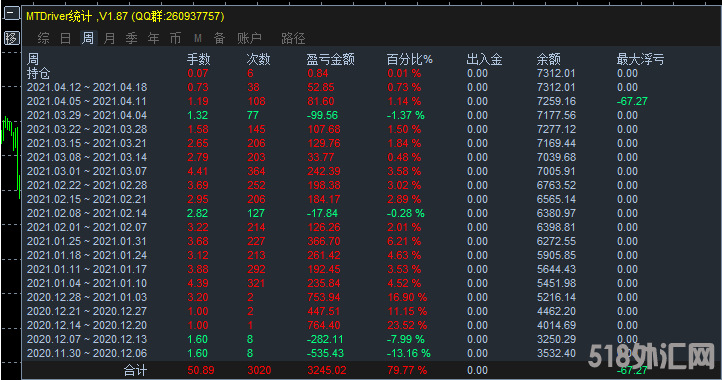Click the 移 move panel icon
Viewport: 722px width, 380px height.
pyautogui.click(x=12, y=38)
